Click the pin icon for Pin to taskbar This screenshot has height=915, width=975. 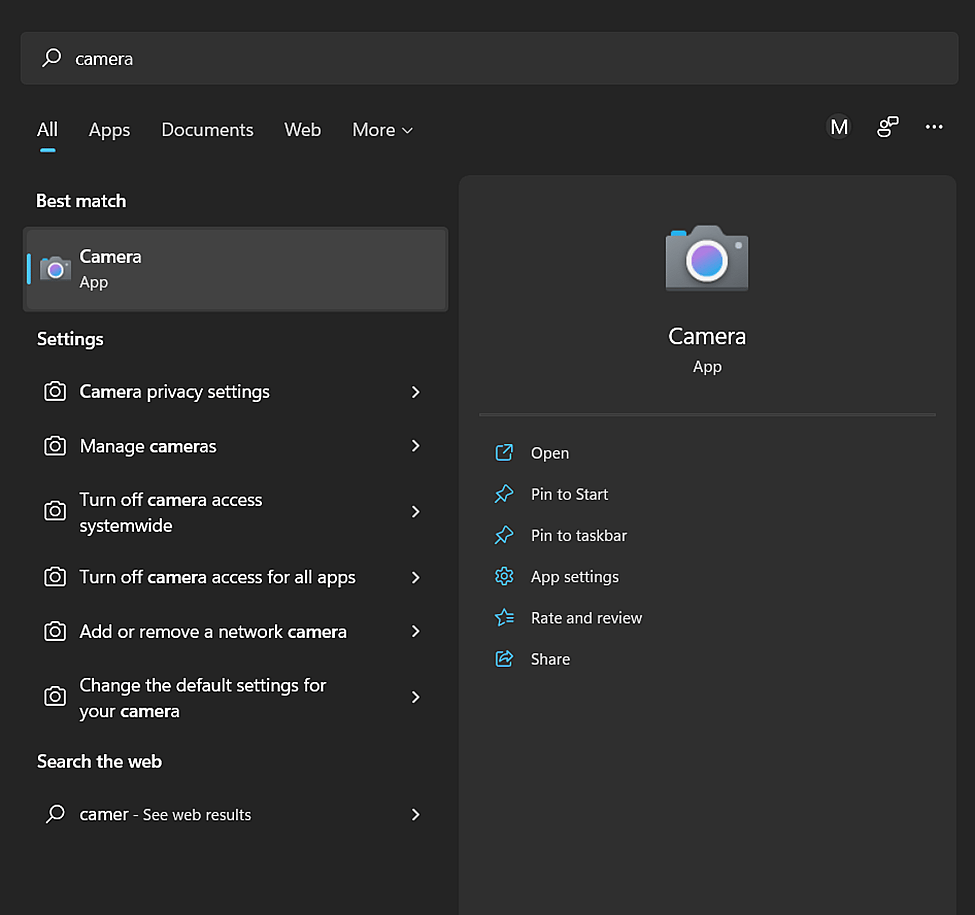coord(504,535)
